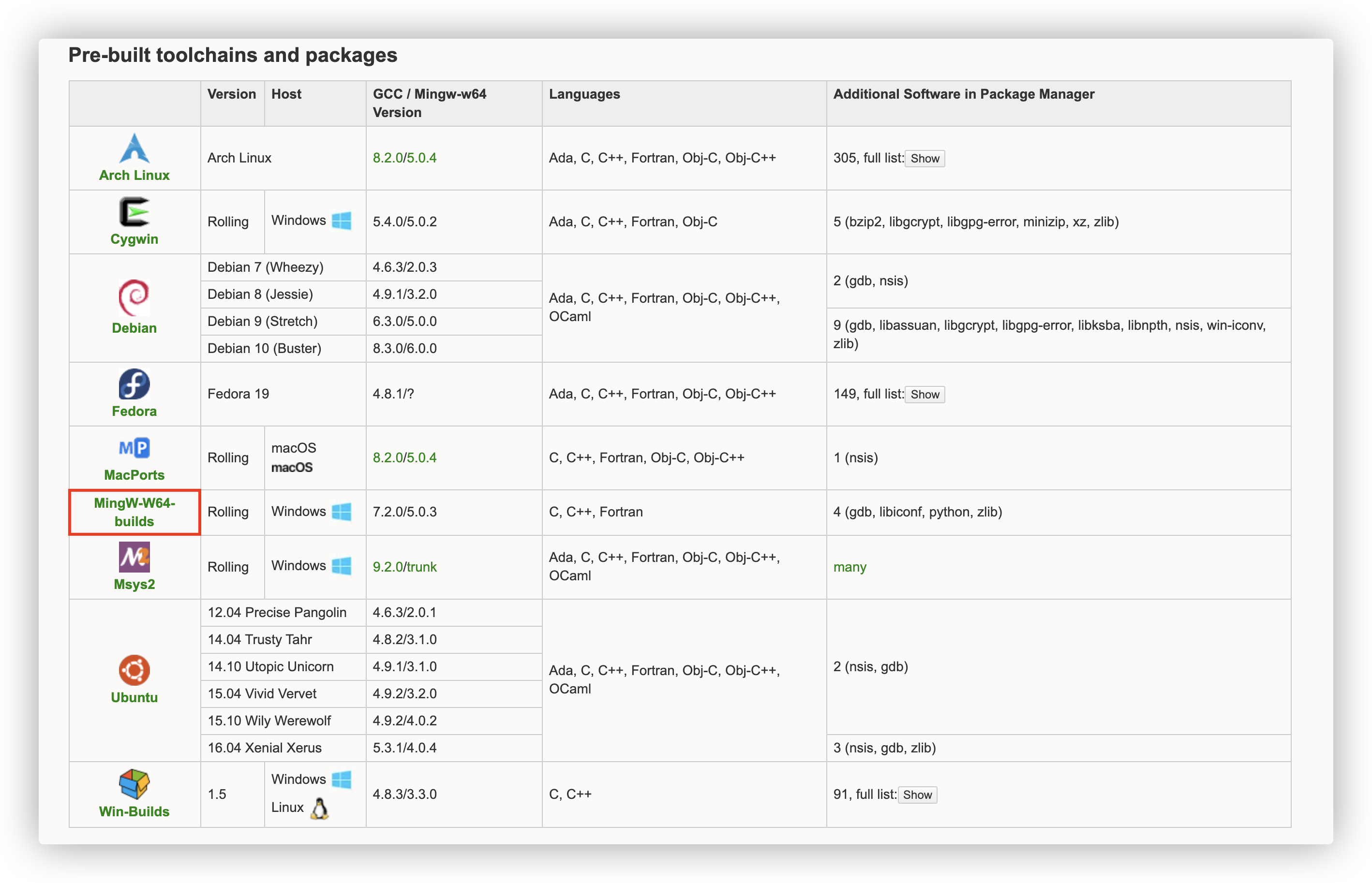Click the Win-Builds cube logo
Screen dimensions: 1372x883
pos(134,784)
